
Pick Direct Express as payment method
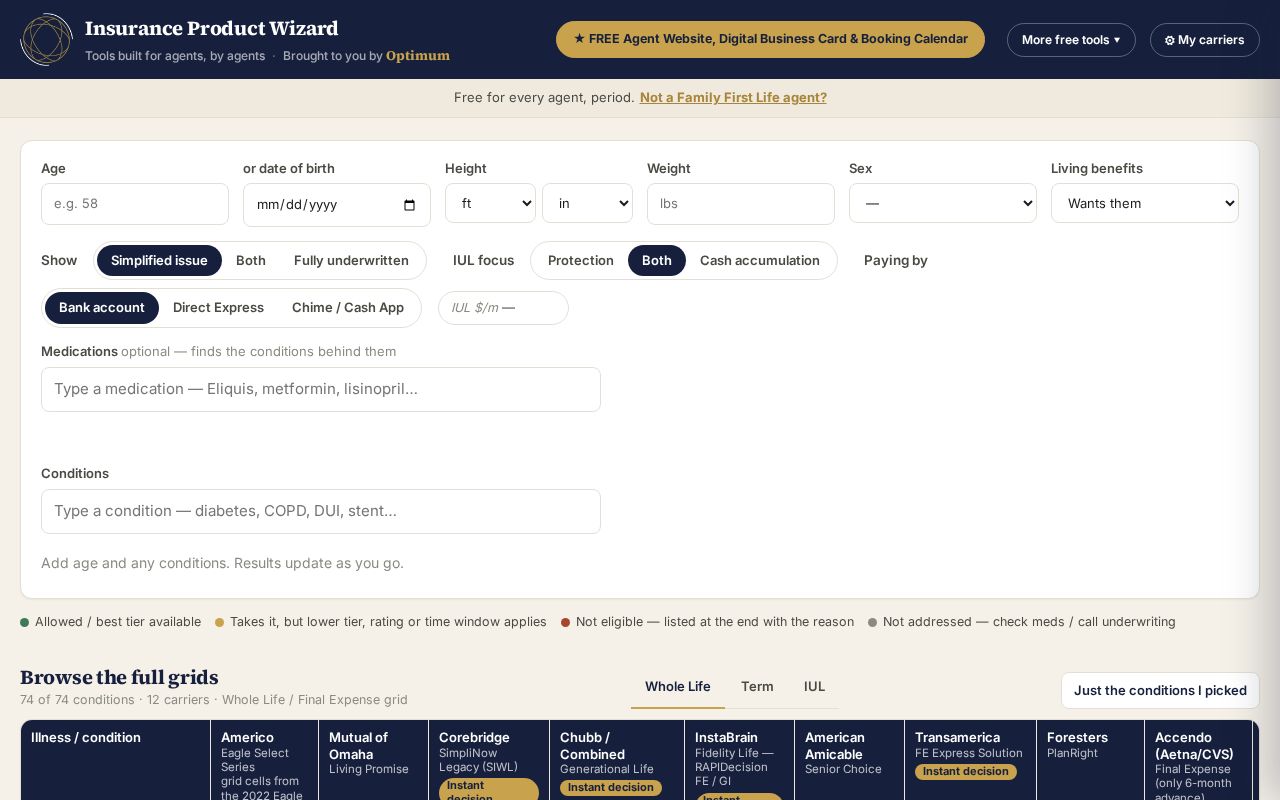[x=218, y=307]
